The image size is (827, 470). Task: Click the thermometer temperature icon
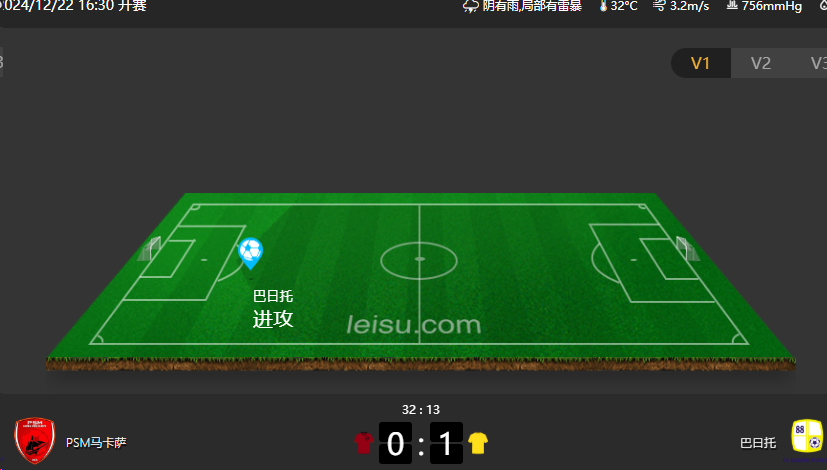[603, 6]
